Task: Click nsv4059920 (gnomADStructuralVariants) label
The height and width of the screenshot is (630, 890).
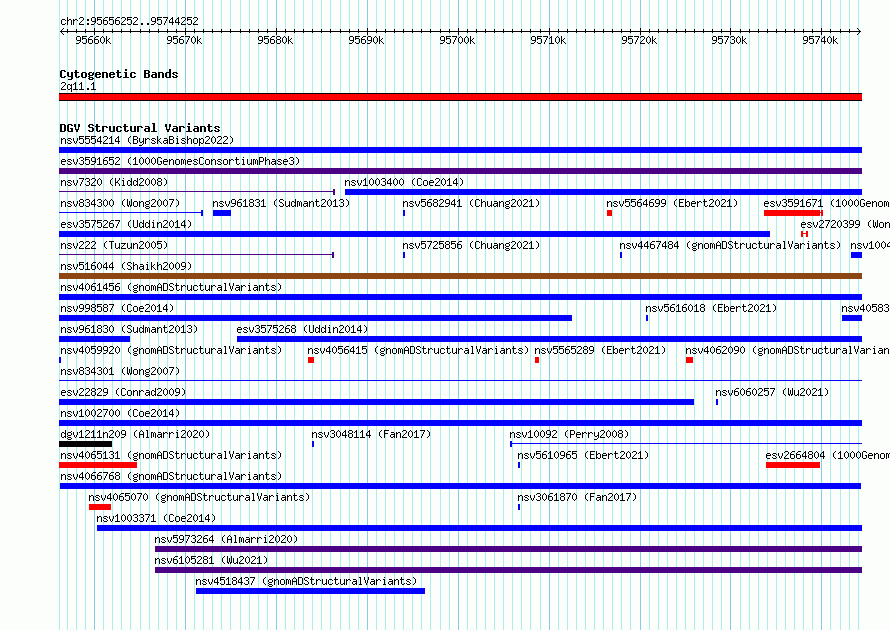Action: 171,350
